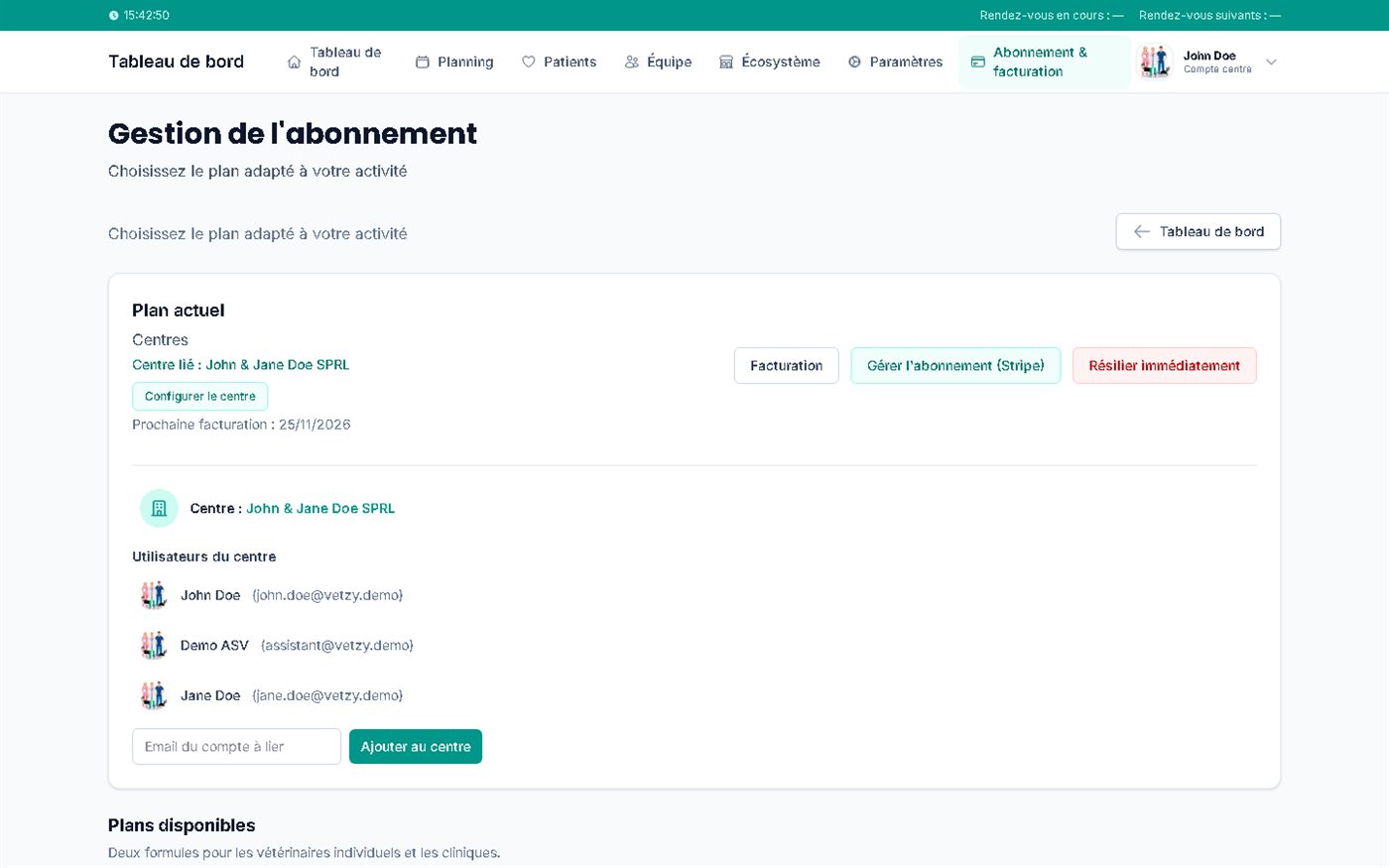This screenshot has height=868, width=1389.
Task: Click the clock icon beside 15:42:50
Action: pos(114,16)
